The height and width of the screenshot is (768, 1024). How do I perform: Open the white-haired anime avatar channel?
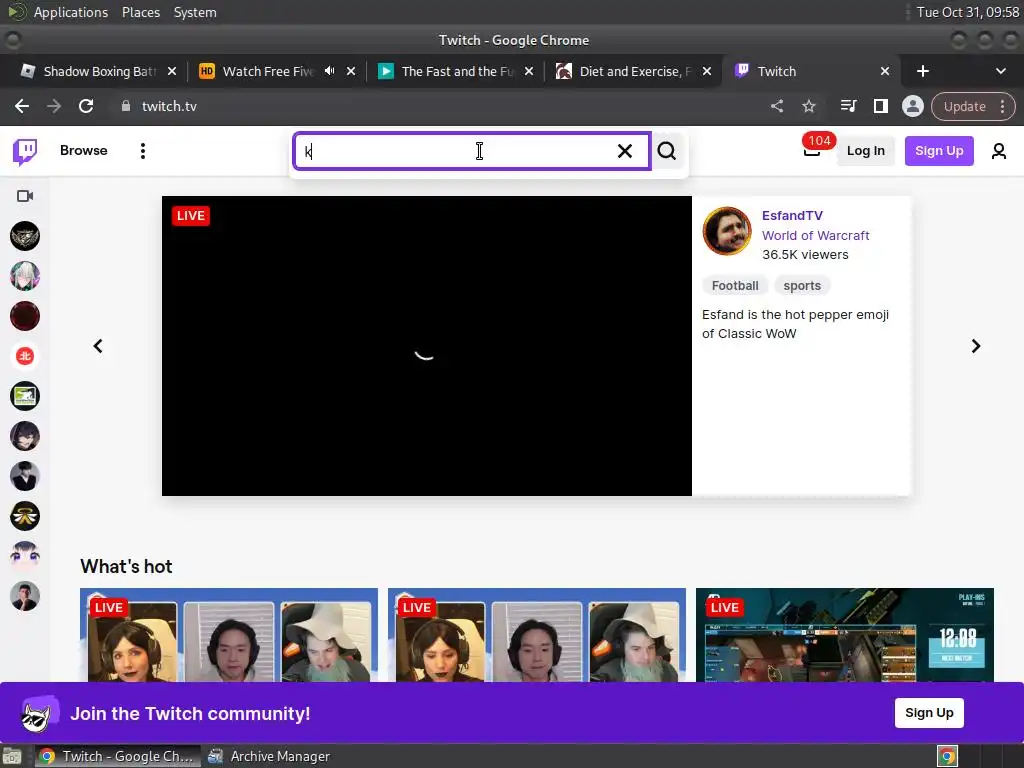click(x=25, y=276)
